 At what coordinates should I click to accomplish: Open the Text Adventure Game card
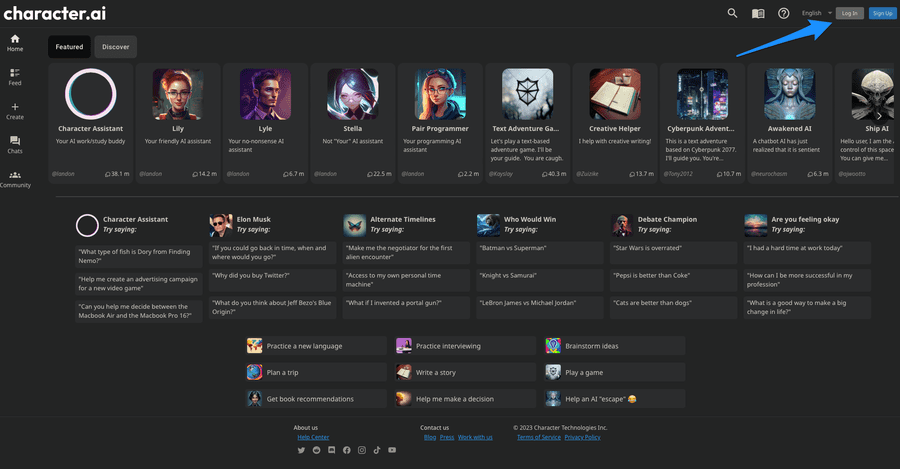point(527,123)
